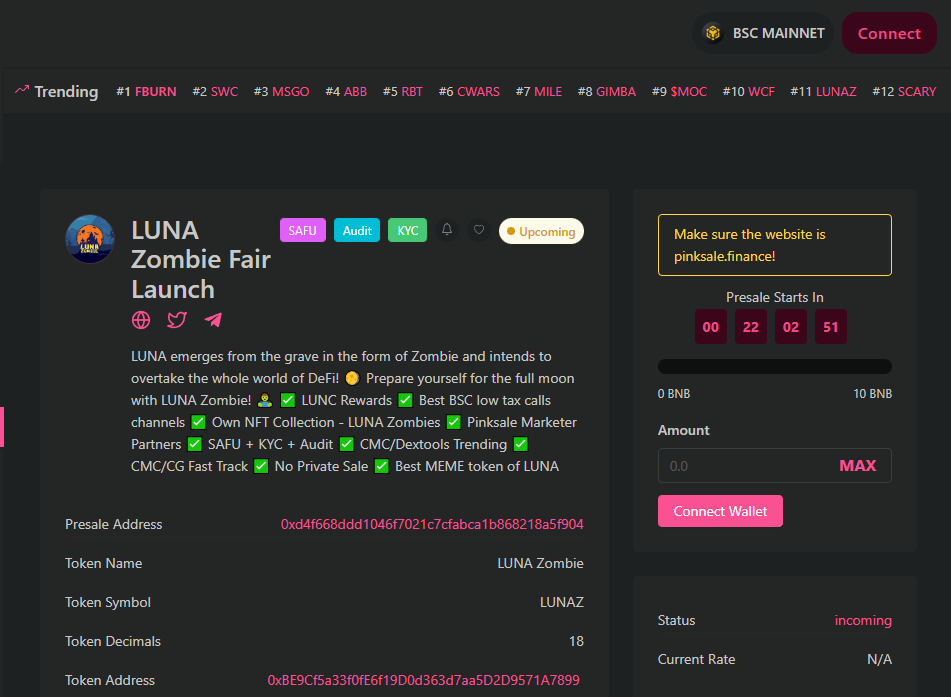Image resolution: width=951 pixels, height=697 pixels.
Task: Click the Amount input field
Action: [x=775, y=465]
